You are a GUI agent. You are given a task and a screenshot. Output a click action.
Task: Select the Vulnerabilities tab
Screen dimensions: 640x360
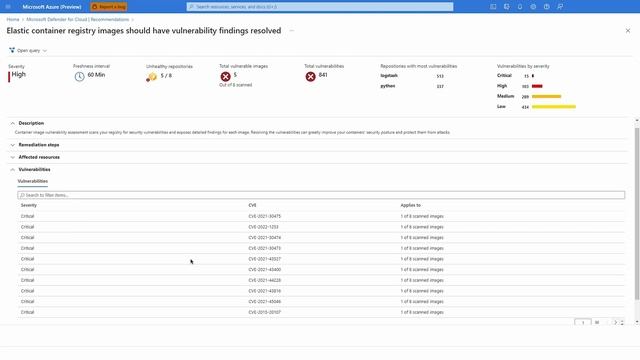(33, 181)
